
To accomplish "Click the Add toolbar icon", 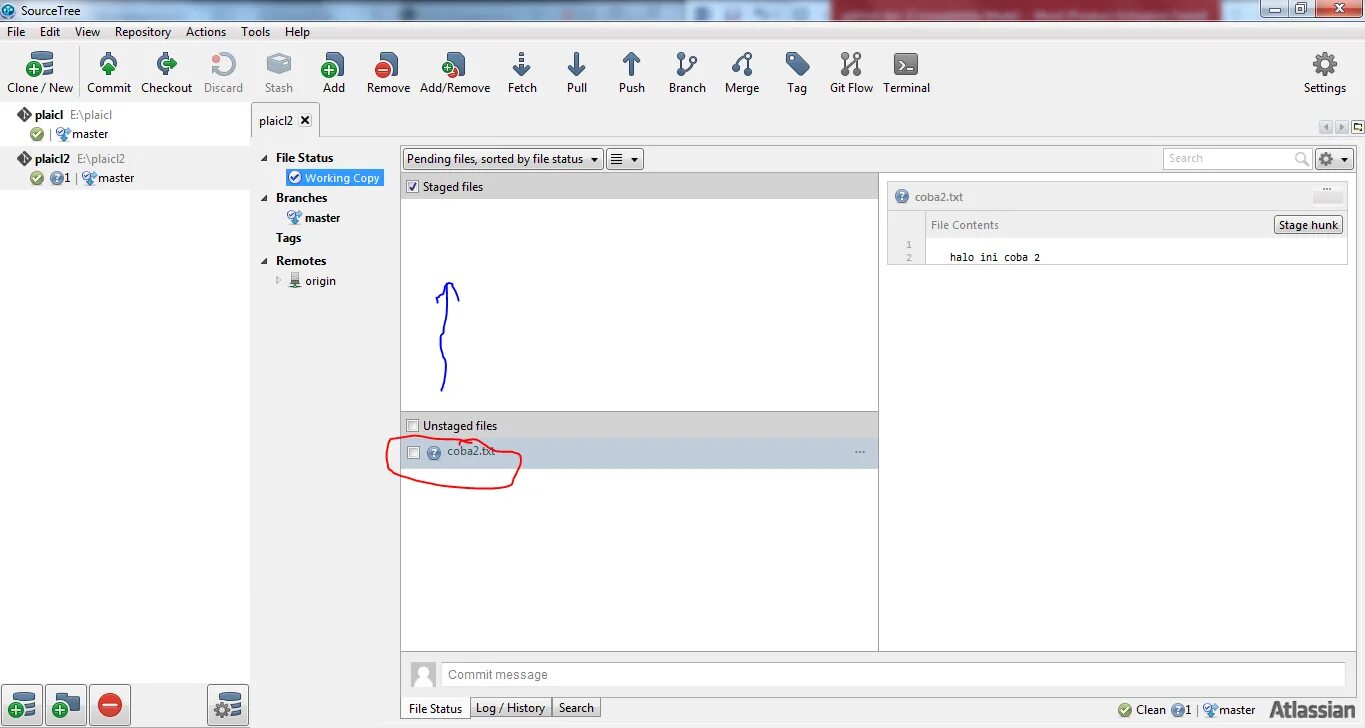I will (333, 72).
